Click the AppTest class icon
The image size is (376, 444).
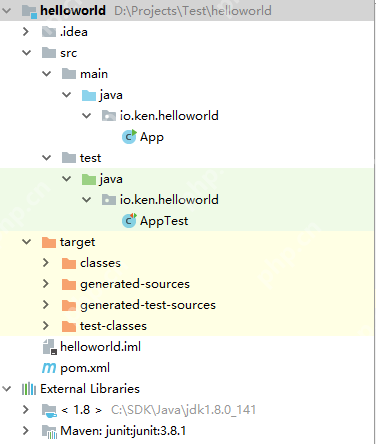point(129,221)
